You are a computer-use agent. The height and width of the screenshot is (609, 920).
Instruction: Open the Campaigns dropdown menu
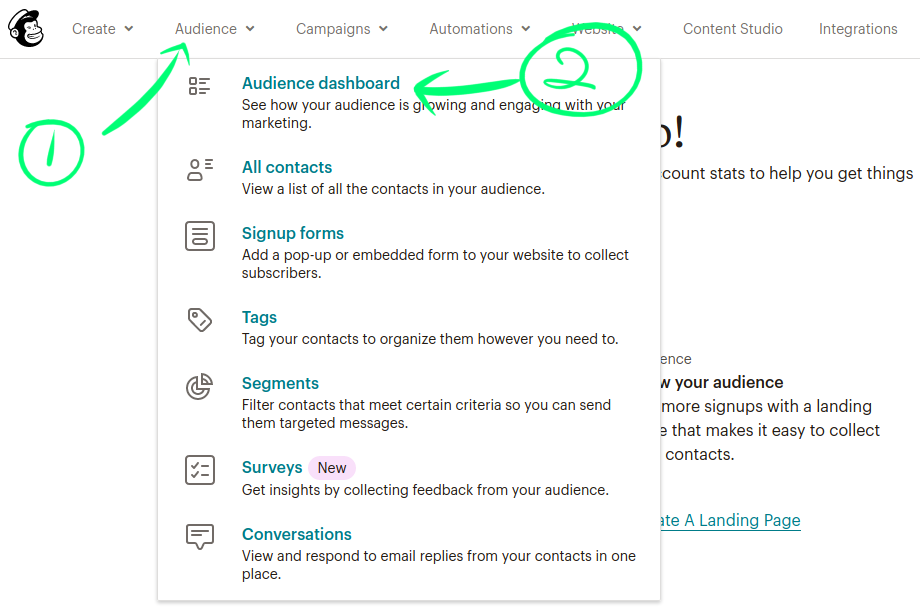point(342,29)
